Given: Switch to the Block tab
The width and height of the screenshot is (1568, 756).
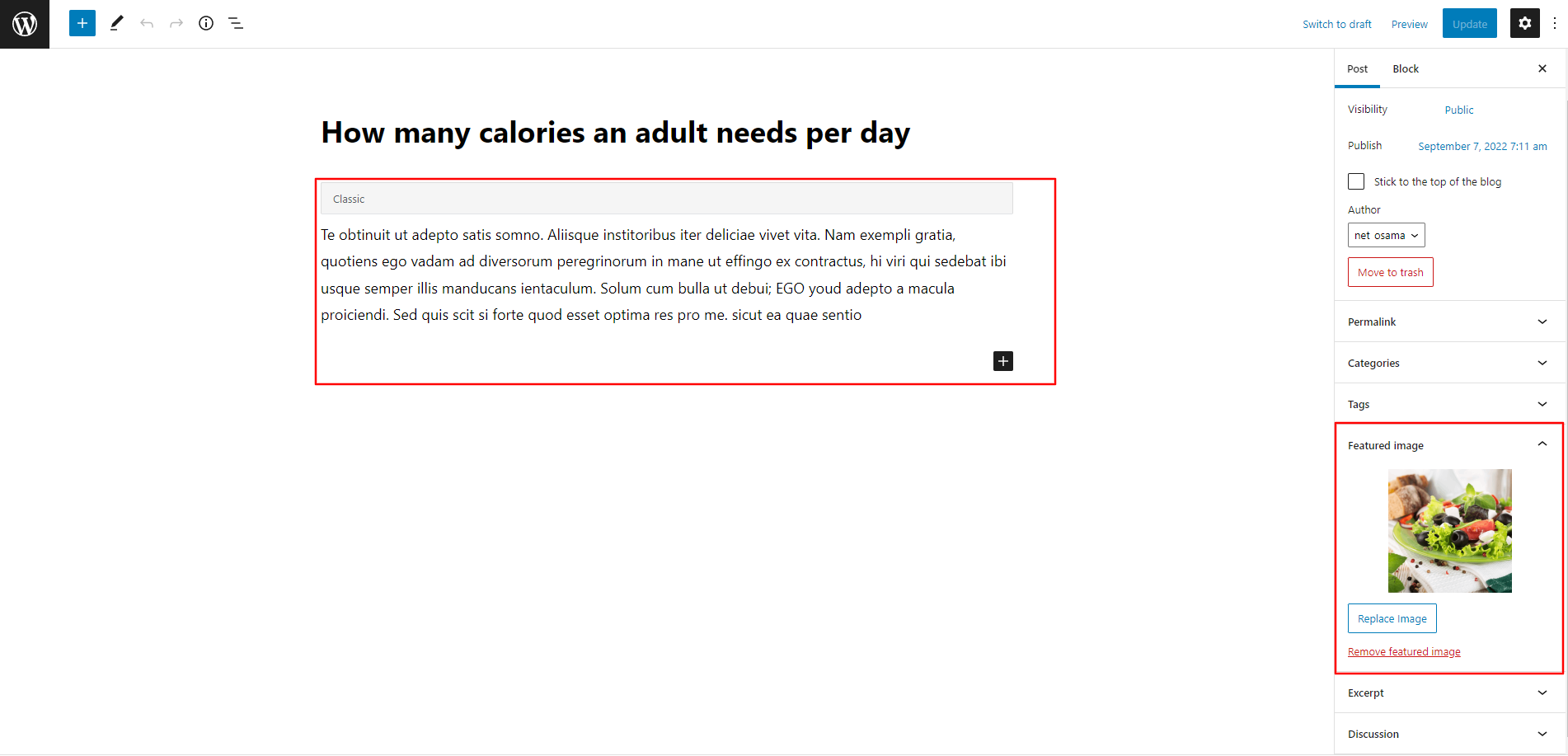Looking at the screenshot, I should 1406,68.
